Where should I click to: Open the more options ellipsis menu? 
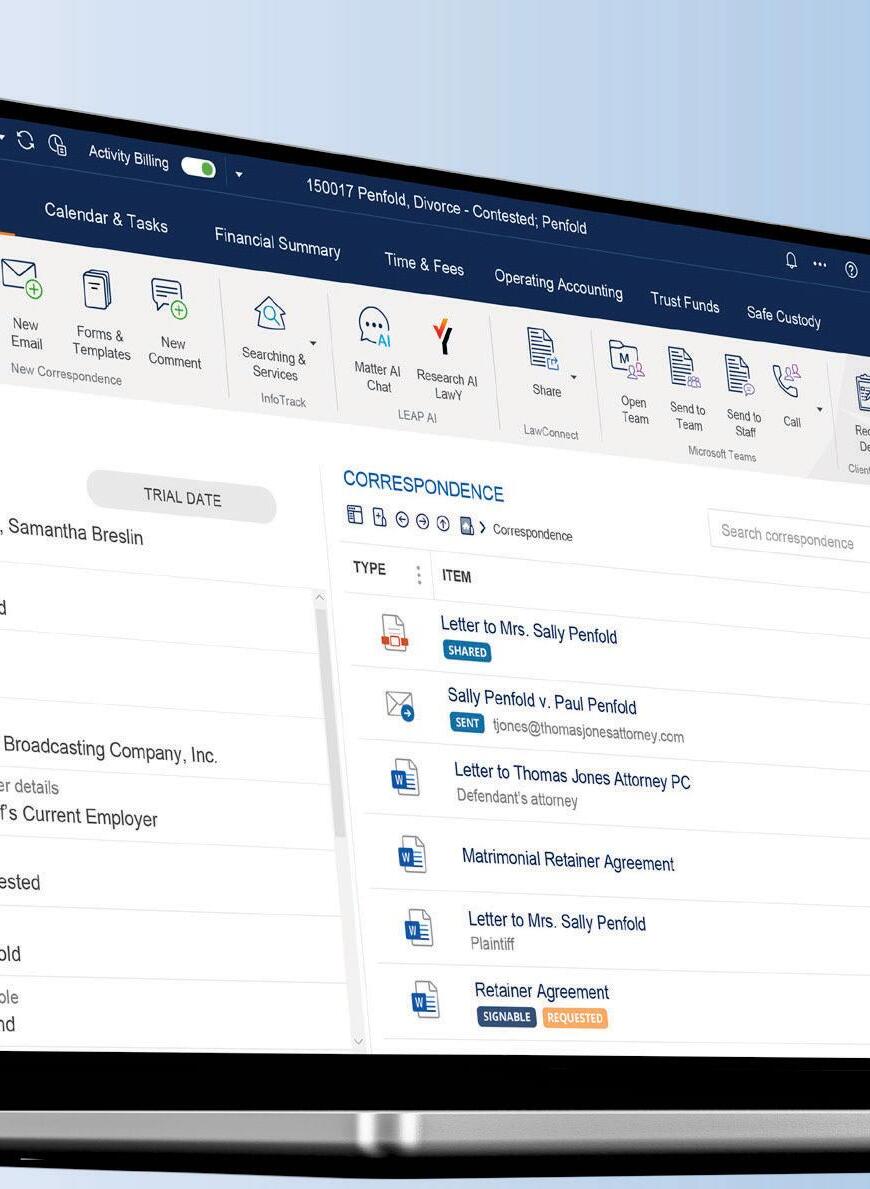point(820,265)
